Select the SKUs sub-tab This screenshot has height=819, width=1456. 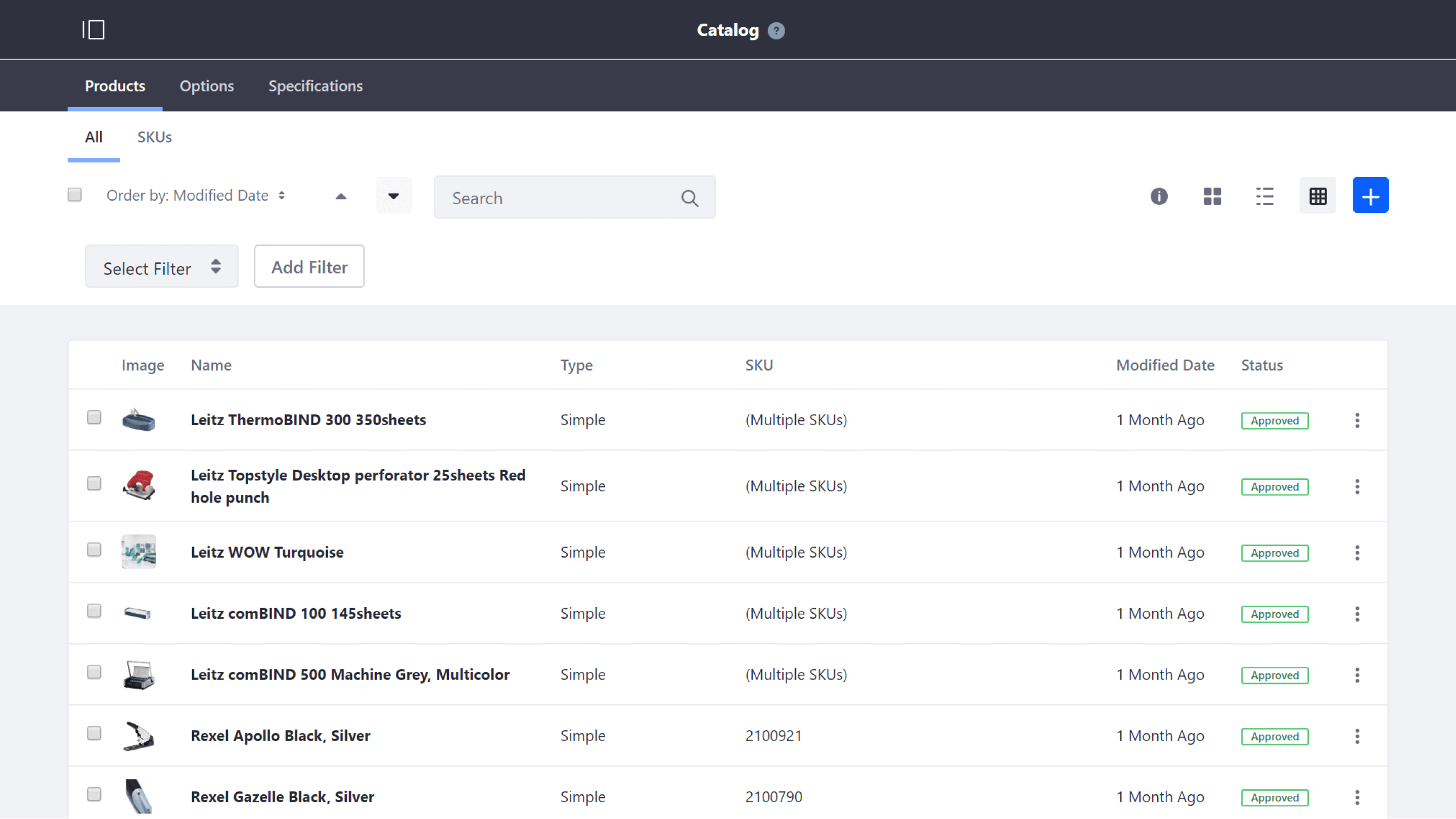(x=154, y=137)
